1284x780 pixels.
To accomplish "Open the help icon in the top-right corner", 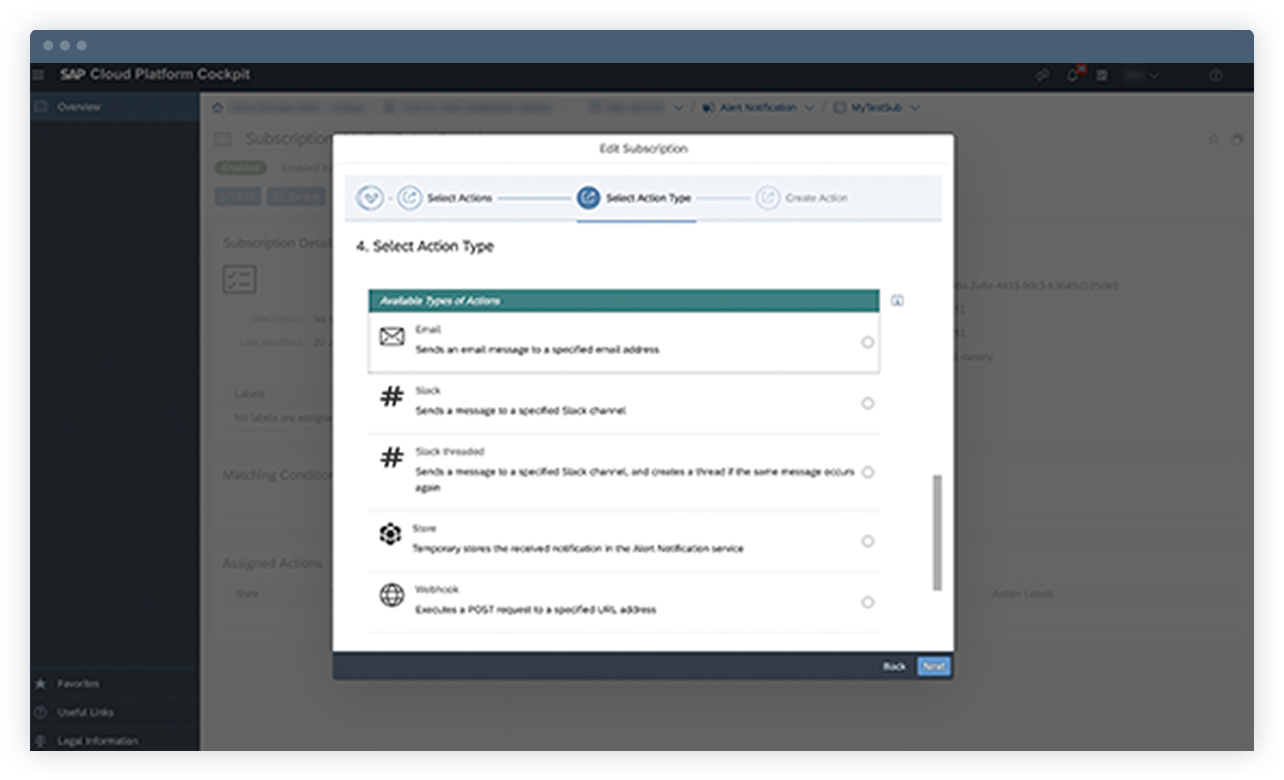I will 1216,74.
